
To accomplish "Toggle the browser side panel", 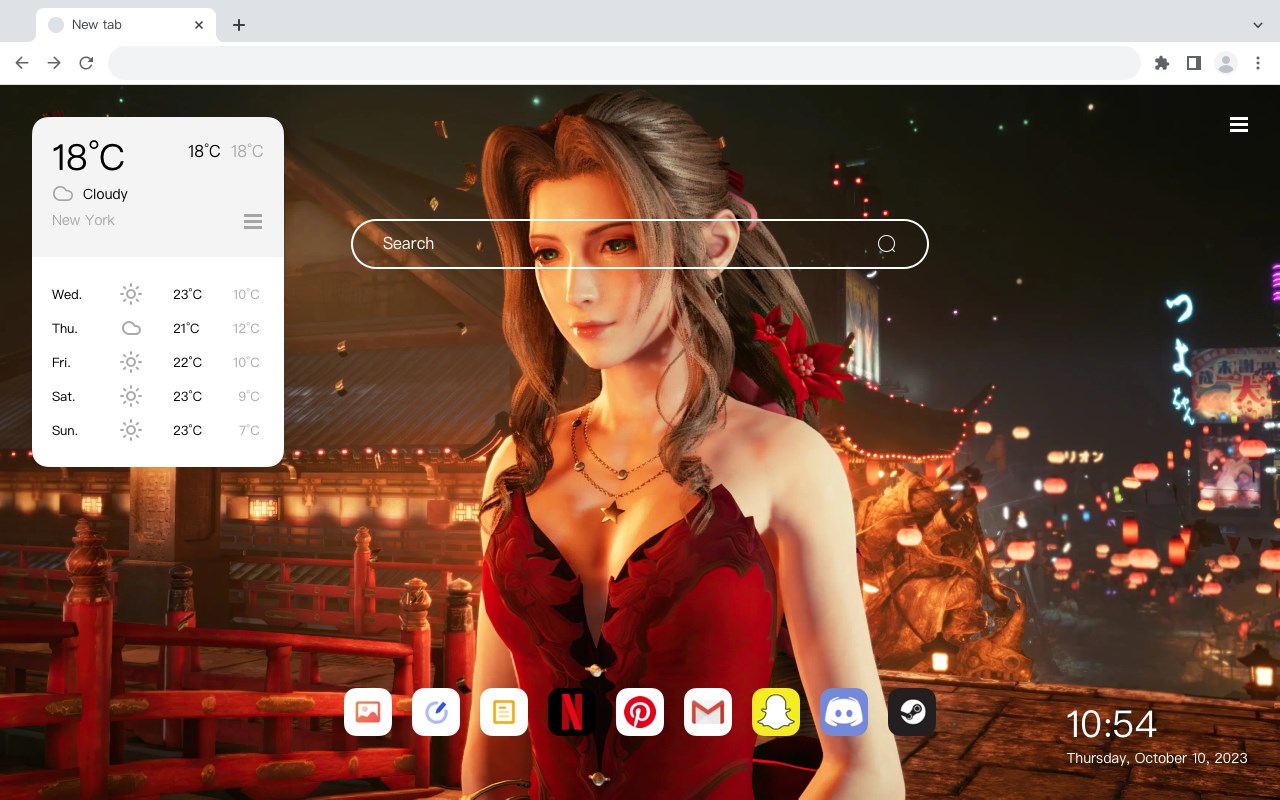I will coord(1193,63).
